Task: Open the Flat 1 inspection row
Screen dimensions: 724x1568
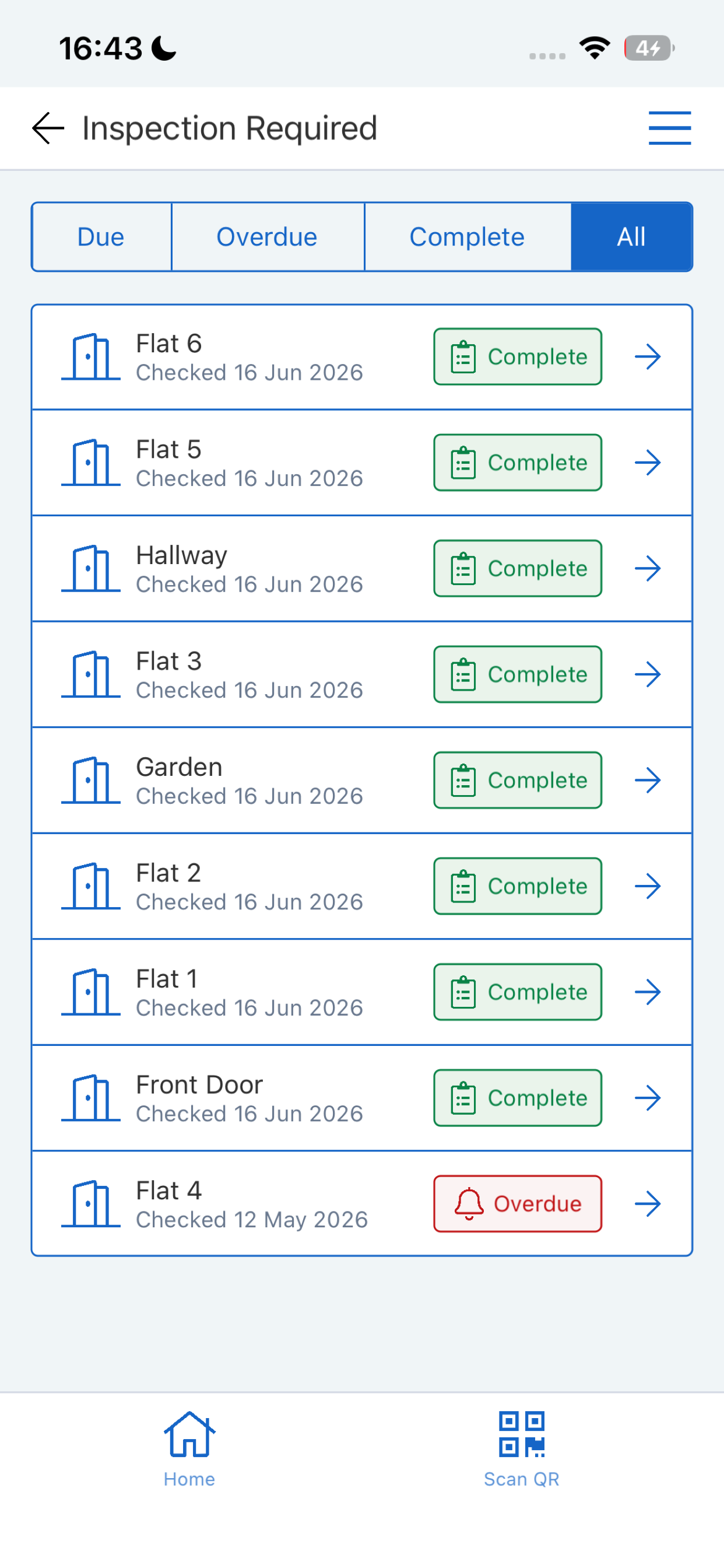Action: 362,992
